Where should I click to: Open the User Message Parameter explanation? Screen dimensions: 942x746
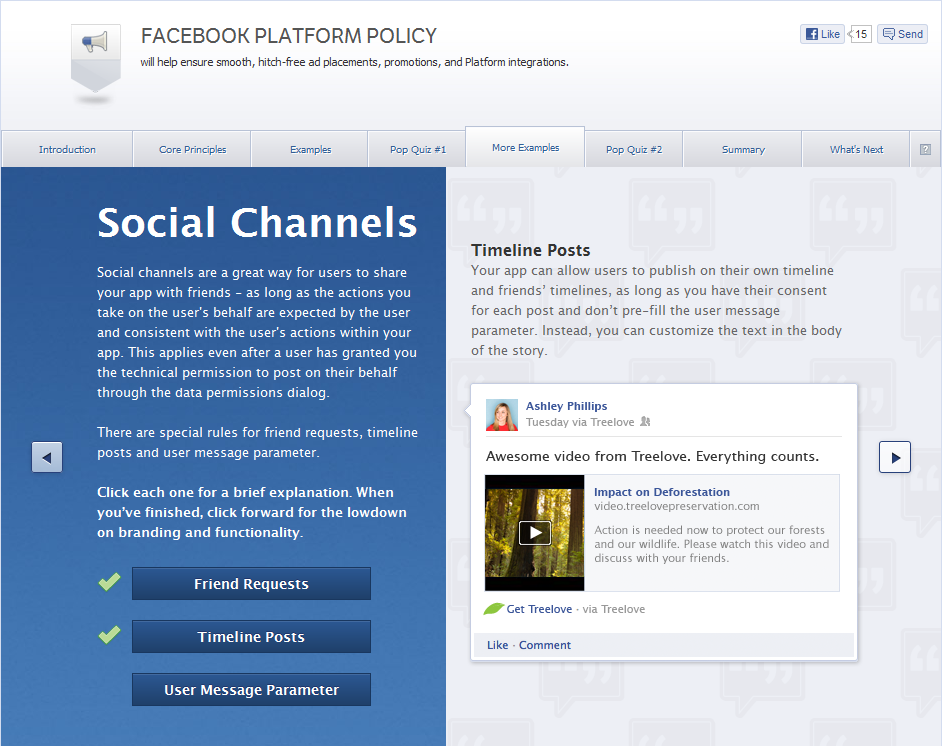coord(251,690)
